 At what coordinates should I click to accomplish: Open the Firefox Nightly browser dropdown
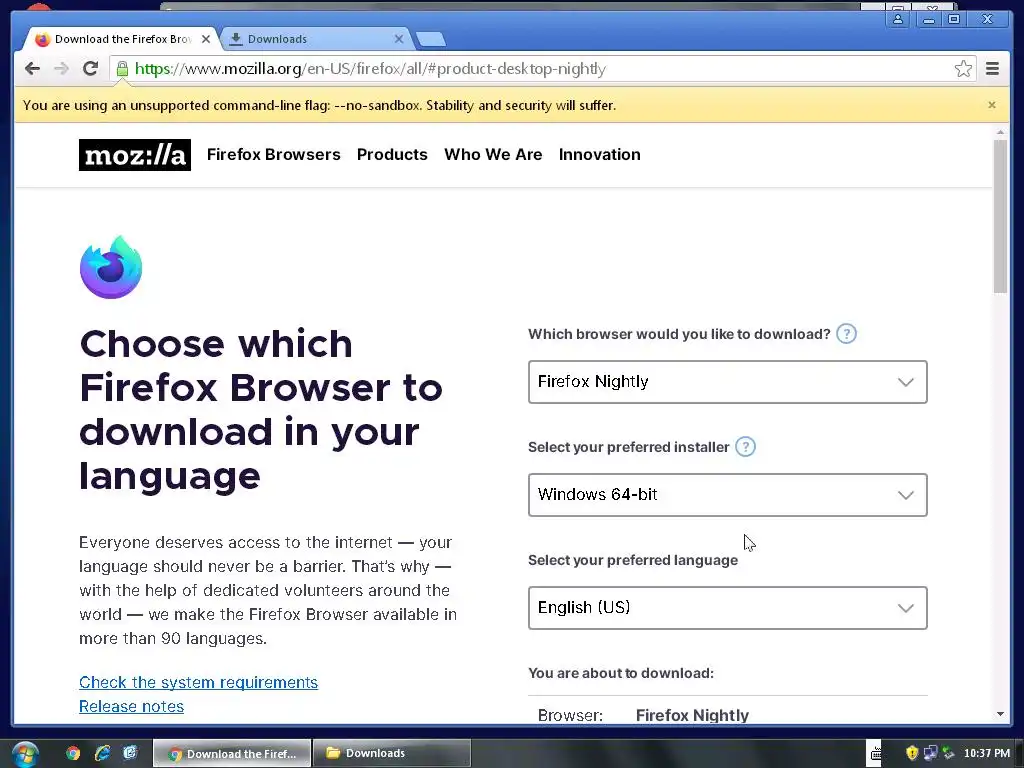click(728, 382)
